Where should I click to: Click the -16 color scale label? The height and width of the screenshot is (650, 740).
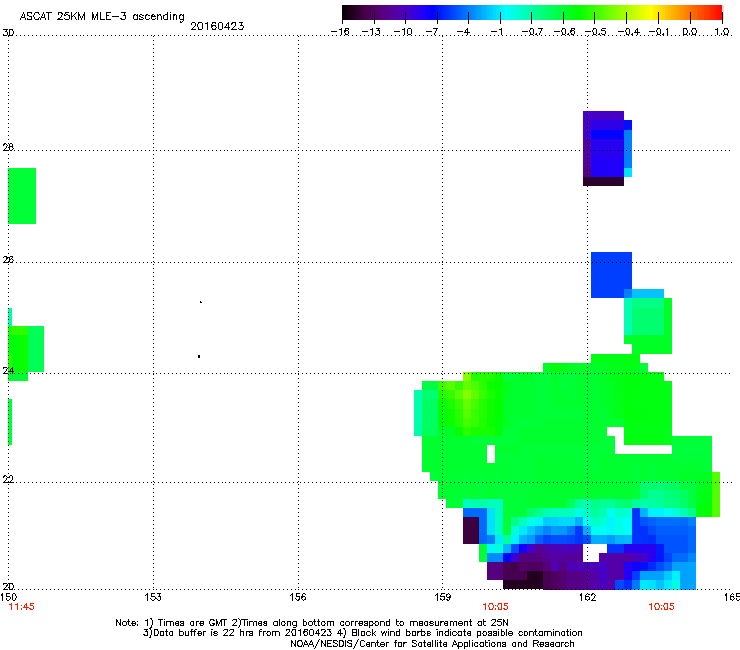click(340, 32)
